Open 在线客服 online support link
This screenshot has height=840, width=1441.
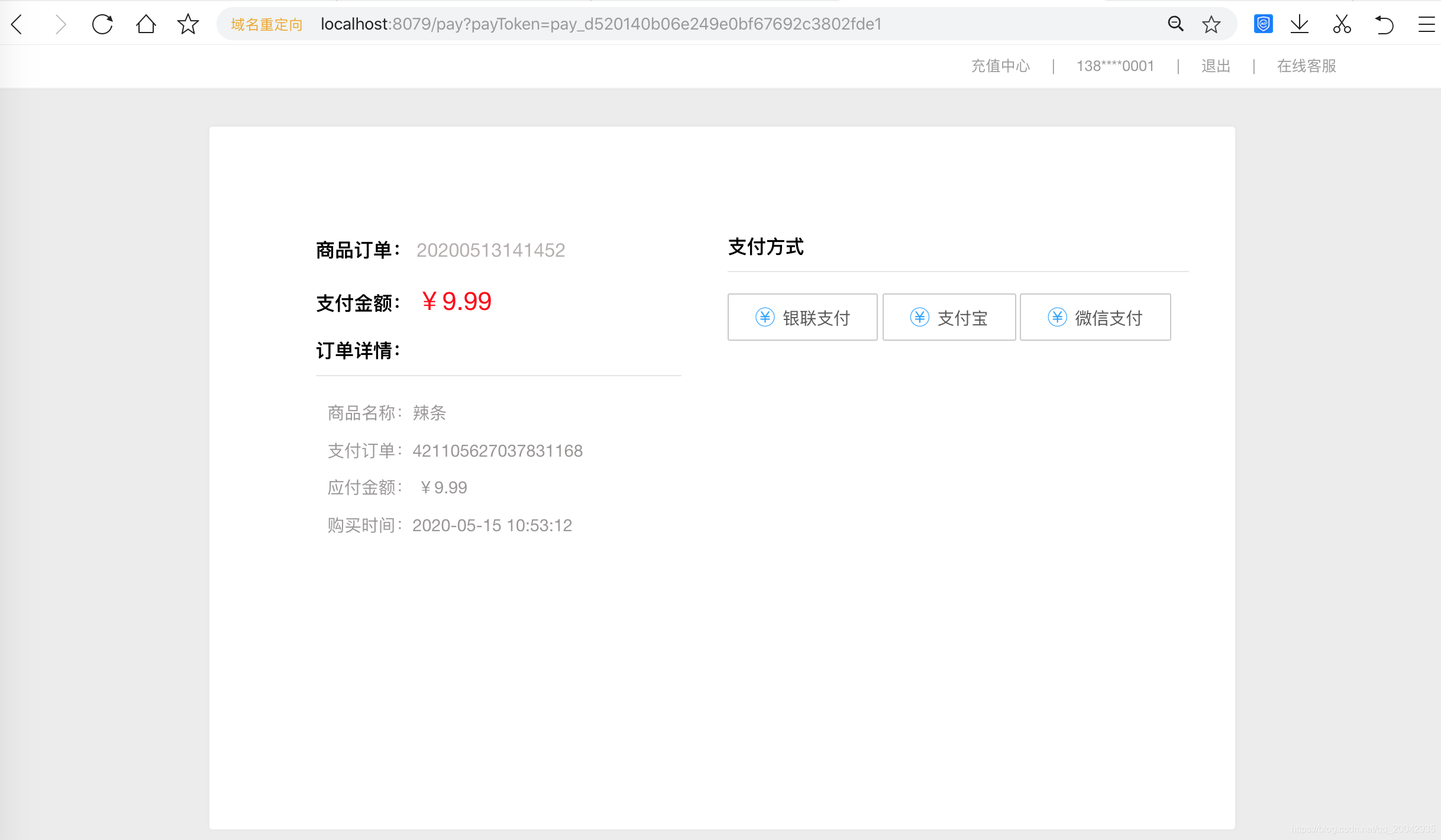point(1306,66)
